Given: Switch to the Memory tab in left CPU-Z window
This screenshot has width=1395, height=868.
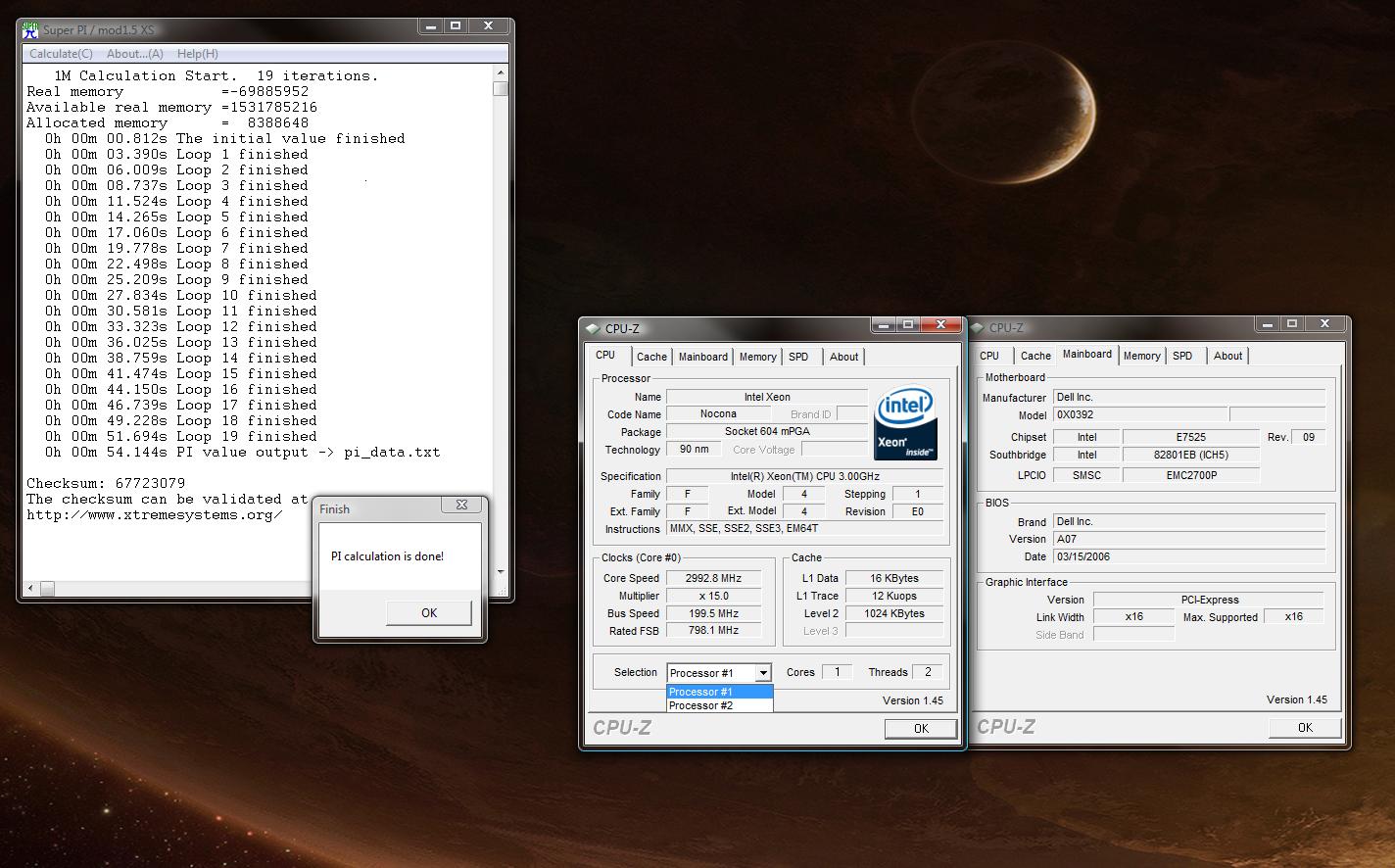Looking at the screenshot, I should coord(757,357).
